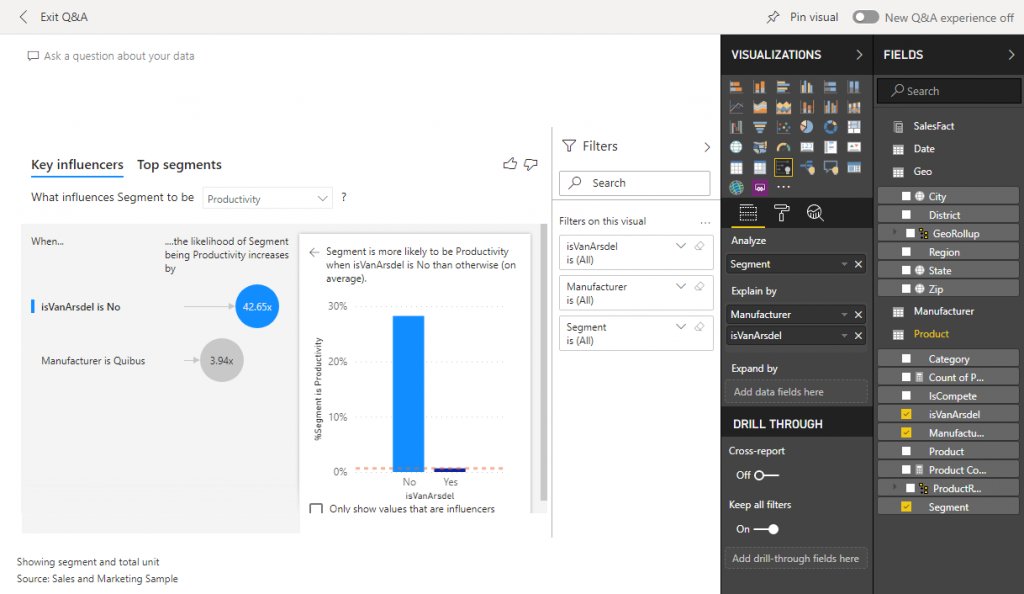This screenshot has width=1024, height=594.
Task: Pick the gauge visualization icon
Action: 783,147
